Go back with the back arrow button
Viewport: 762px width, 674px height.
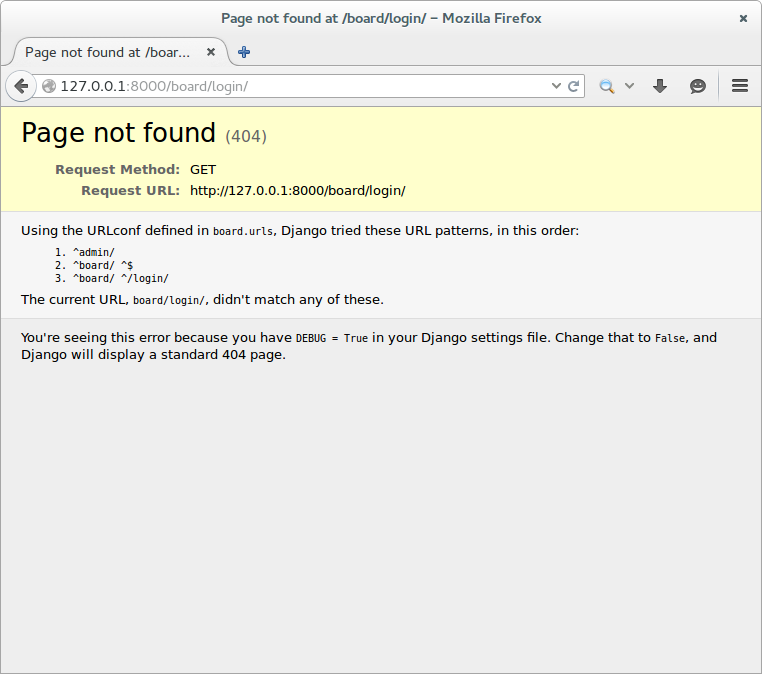click(21, 86)
